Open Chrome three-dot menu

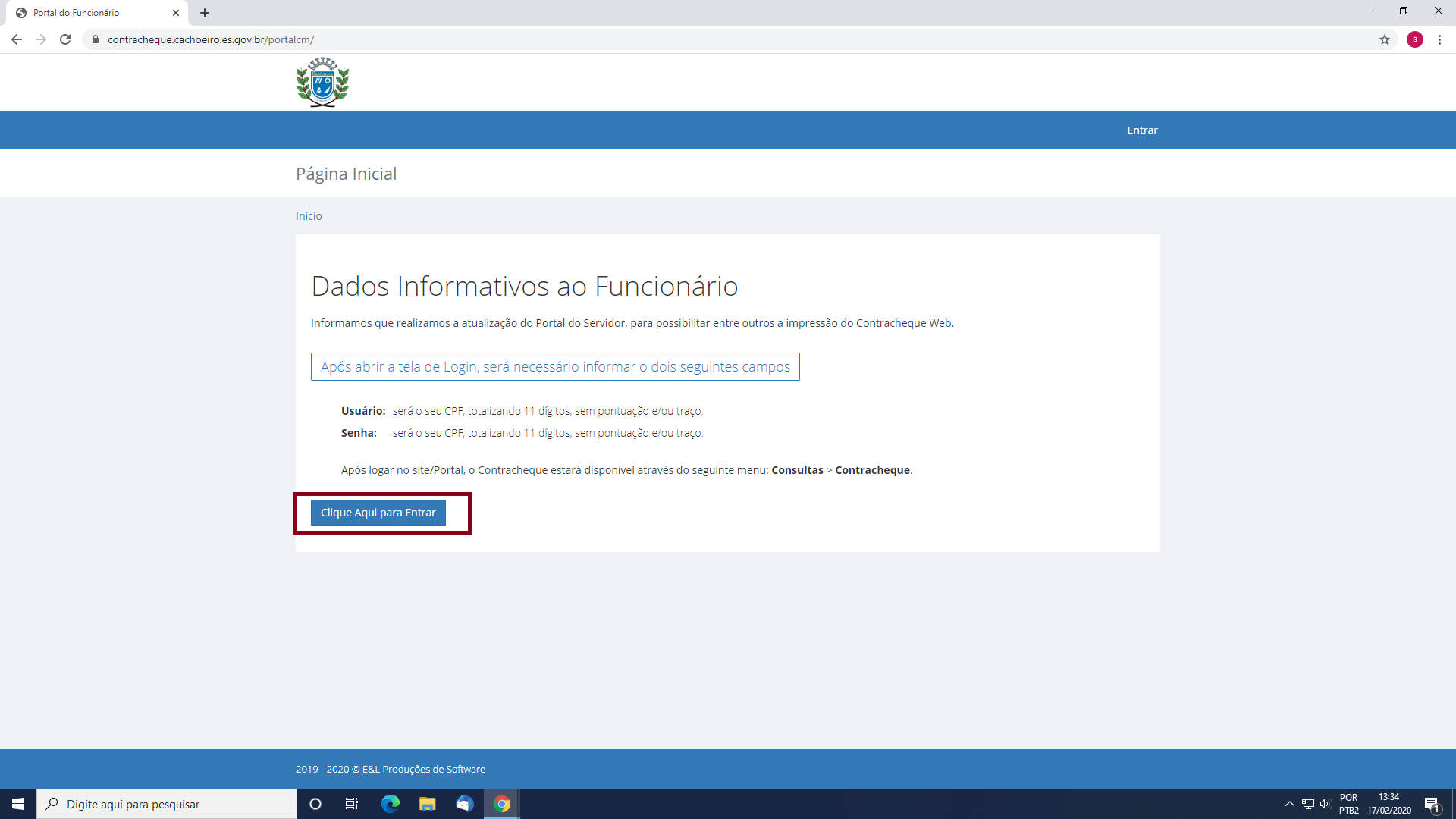pyautogui.click(x=1439, y=39)
